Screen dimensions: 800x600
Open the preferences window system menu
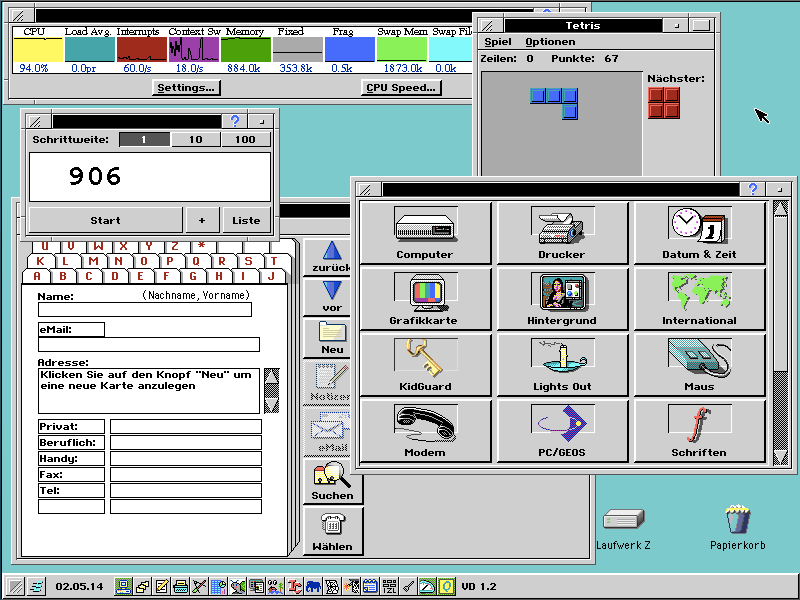(x=371, y=189)
